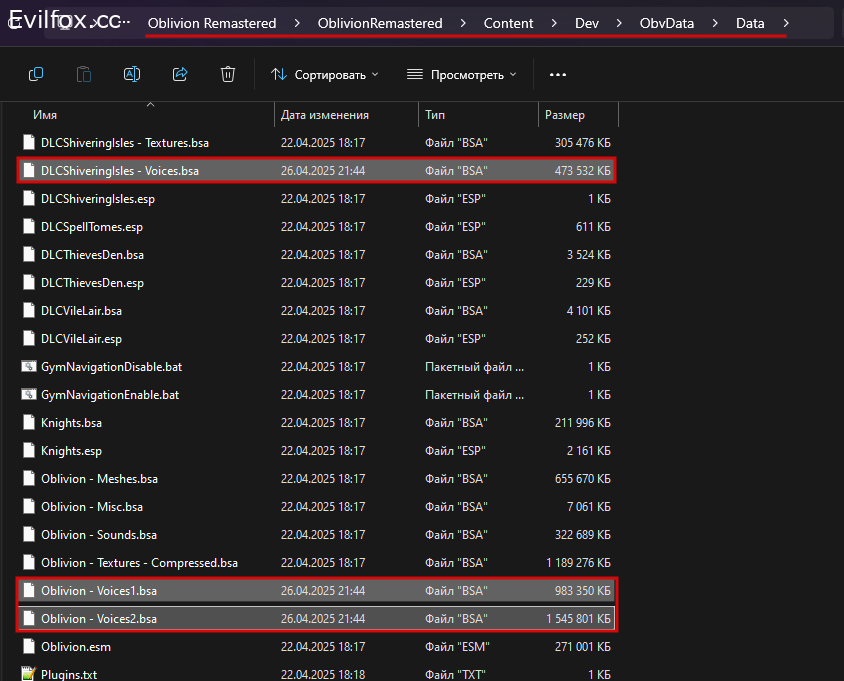Click file icon of Oblivion - Meshes.bsa
Screen dimensions: 844x681
click(29, 478)
